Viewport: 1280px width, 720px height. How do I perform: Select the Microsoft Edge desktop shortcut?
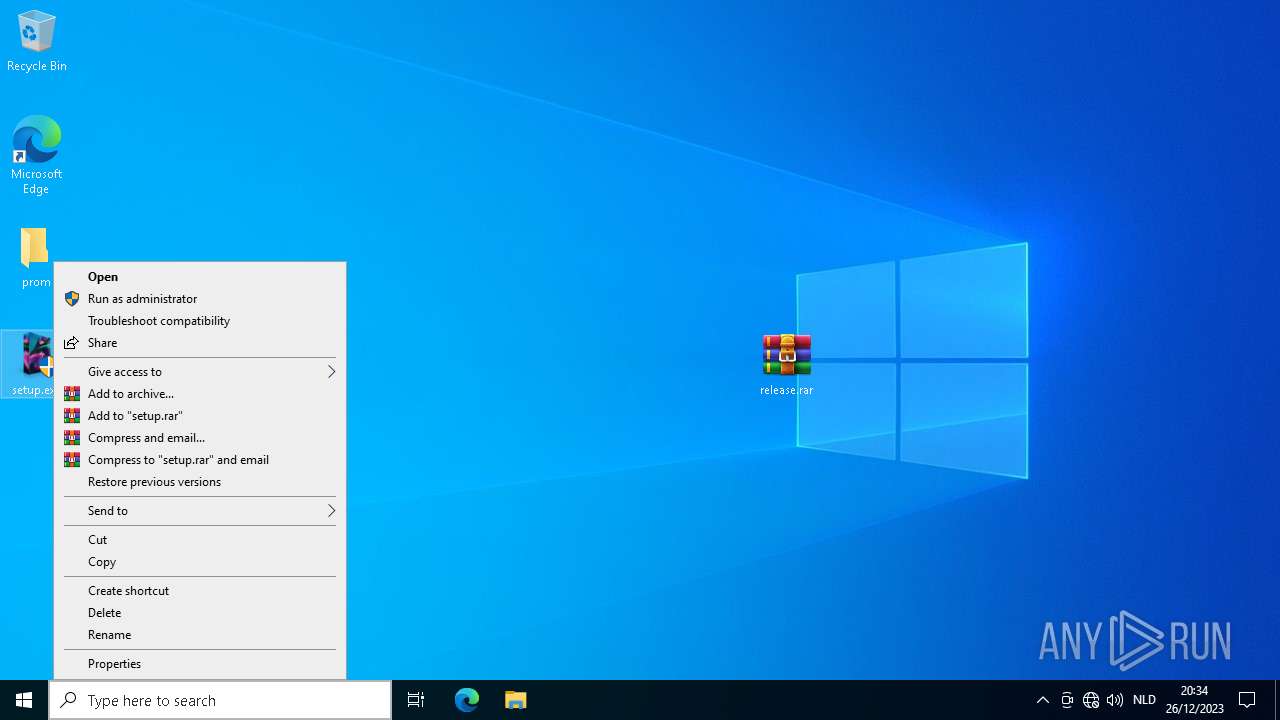[x=37, y=155]
